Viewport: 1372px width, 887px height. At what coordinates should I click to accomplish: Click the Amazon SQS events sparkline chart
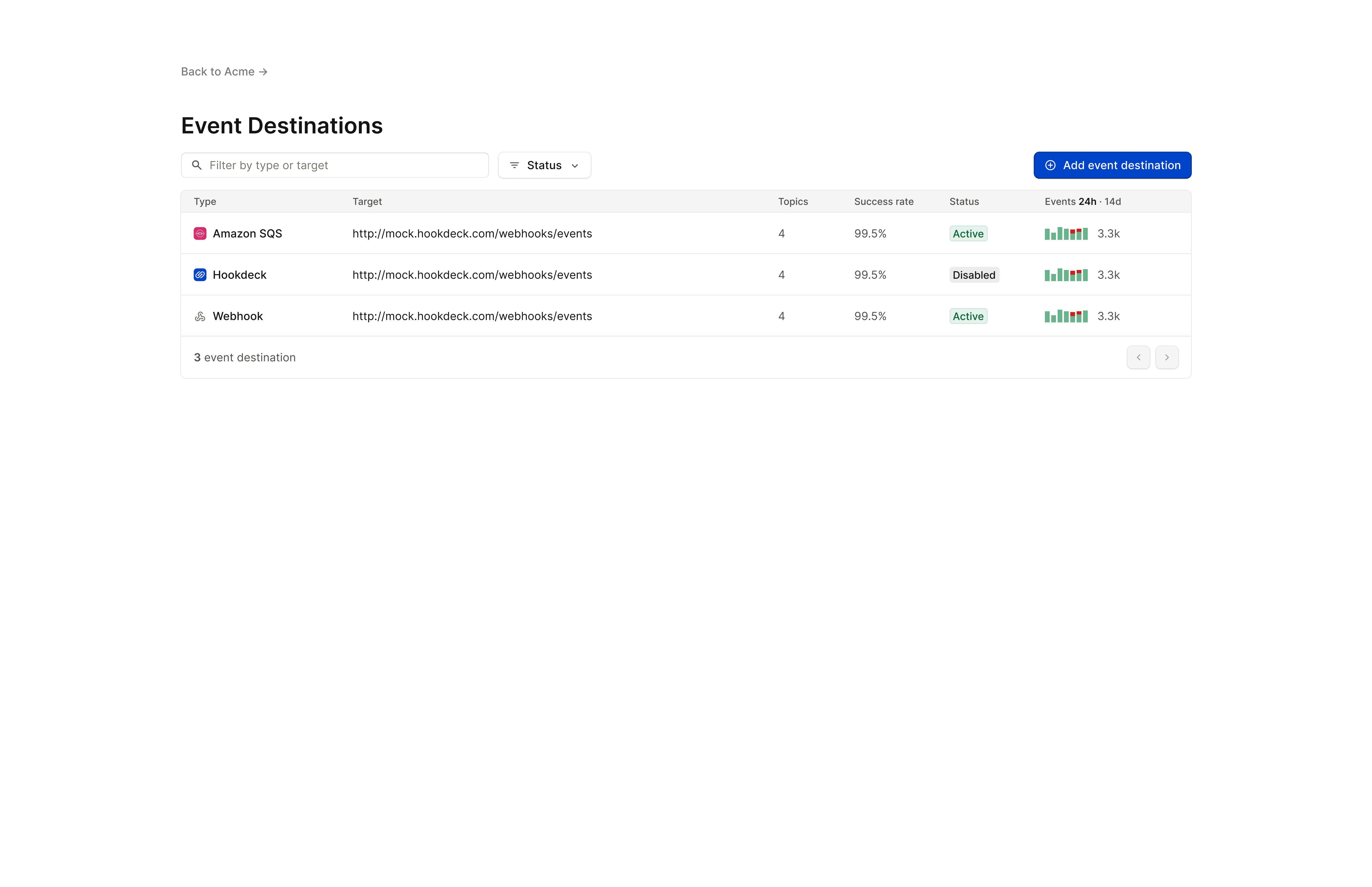pyautogui.click(x=1066, y=233)
